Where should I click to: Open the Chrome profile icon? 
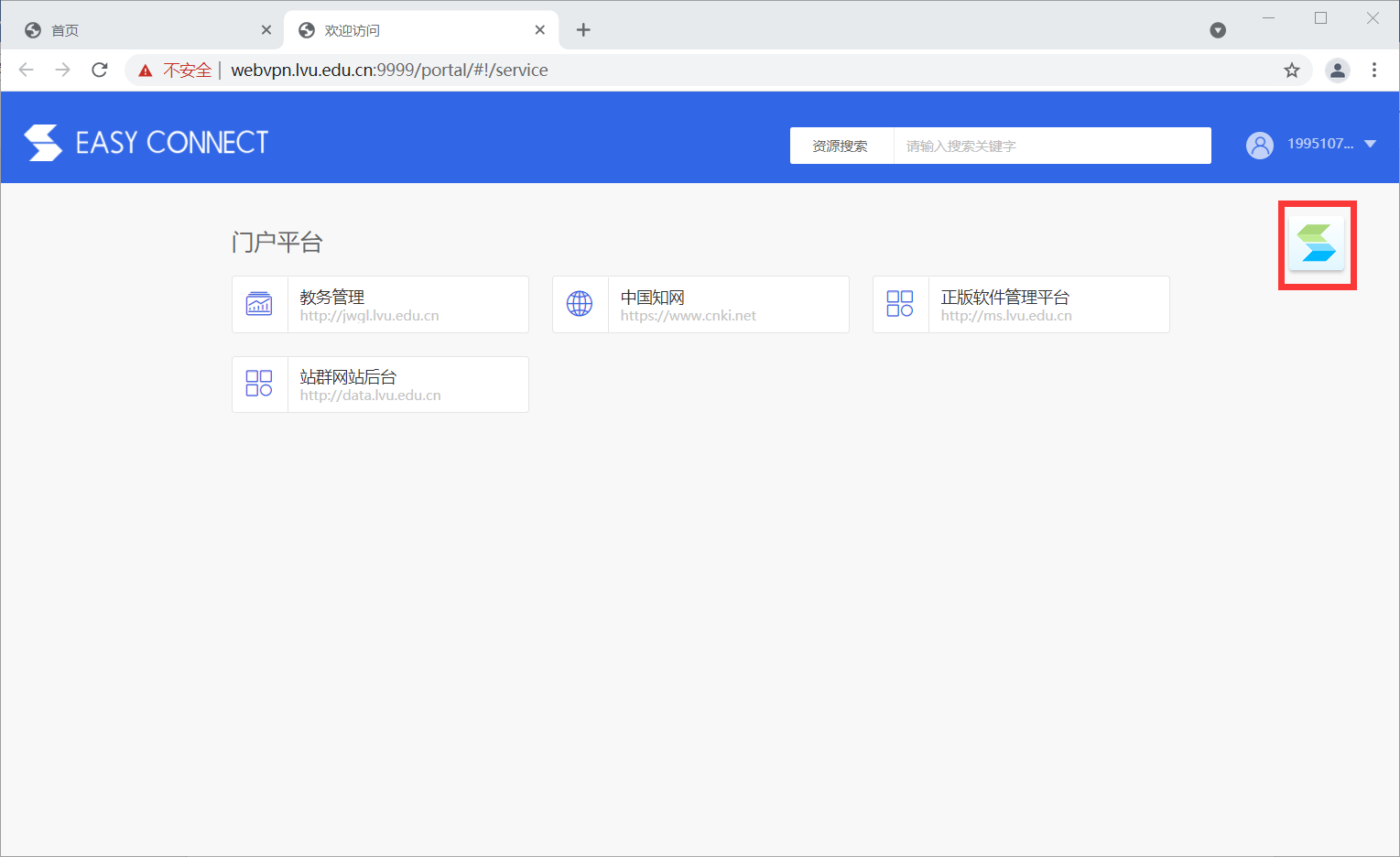point(1338,71)
